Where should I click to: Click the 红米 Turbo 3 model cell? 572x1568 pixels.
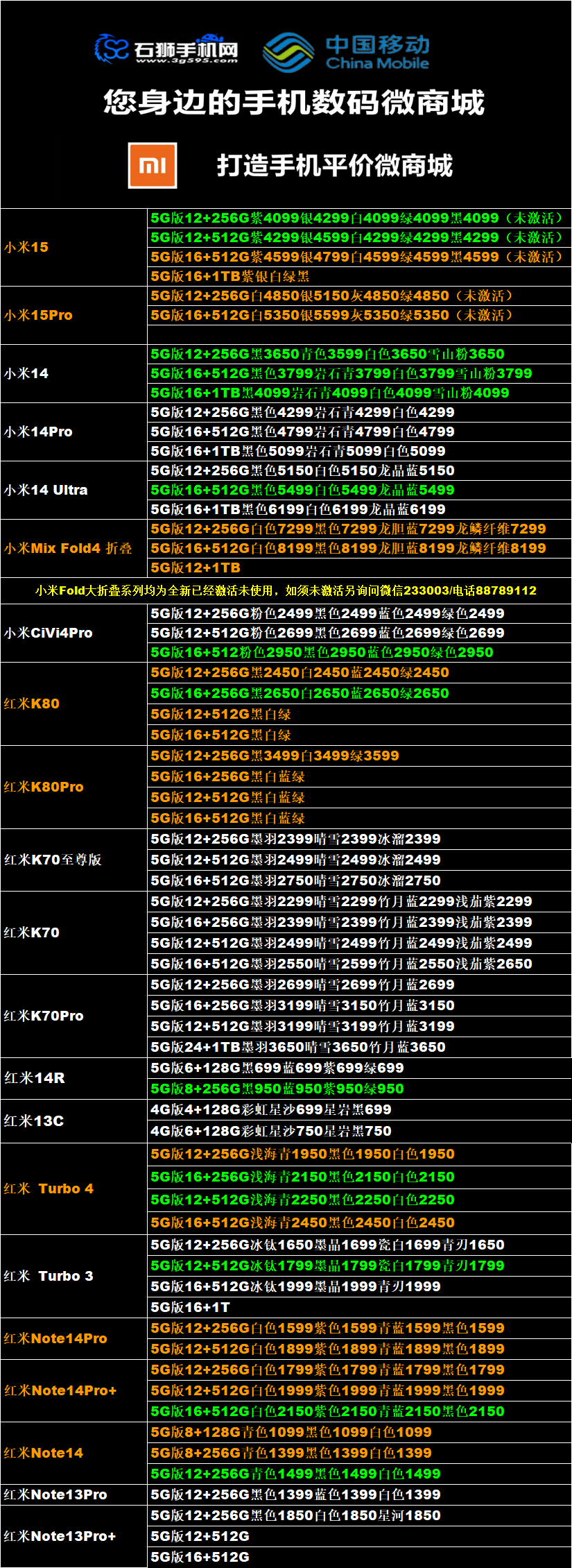(73, 1276)
